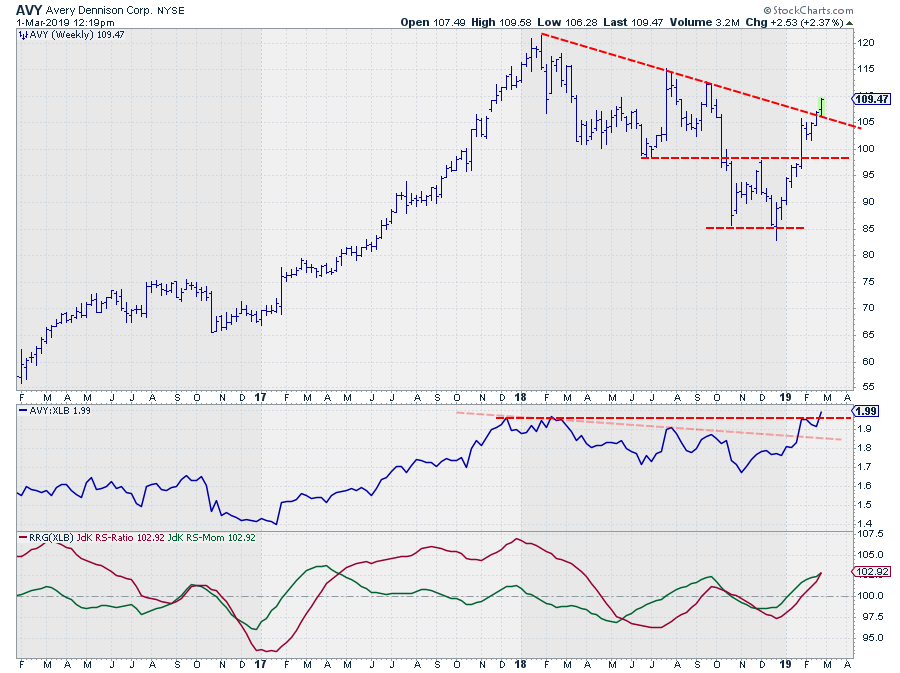Click the 97.5 label on RRG axis
This screenshot has width=900, height=673.
coord(872,616)
